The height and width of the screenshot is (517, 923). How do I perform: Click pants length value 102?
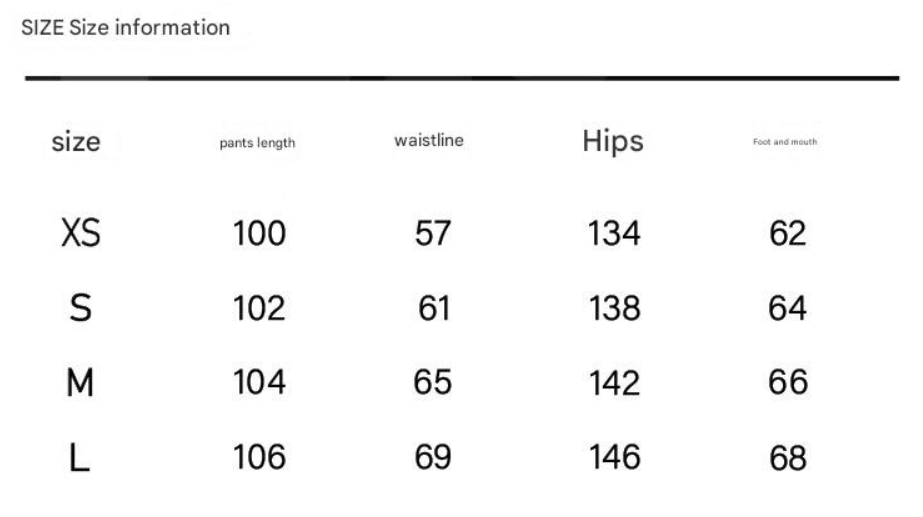260,308
